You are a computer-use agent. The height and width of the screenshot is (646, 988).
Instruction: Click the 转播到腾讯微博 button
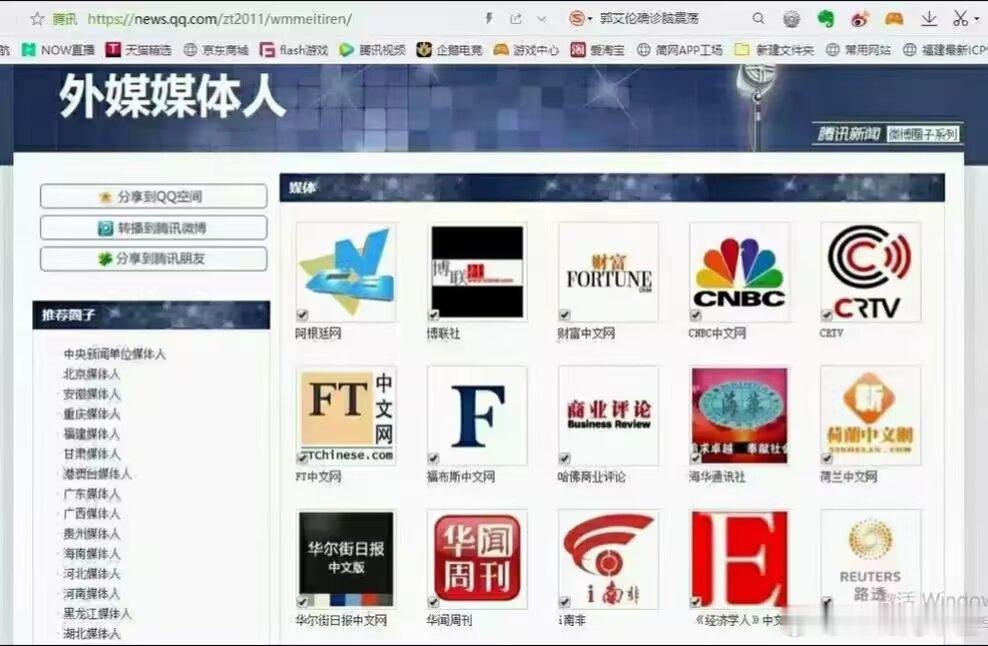click(x=154, y=228)
